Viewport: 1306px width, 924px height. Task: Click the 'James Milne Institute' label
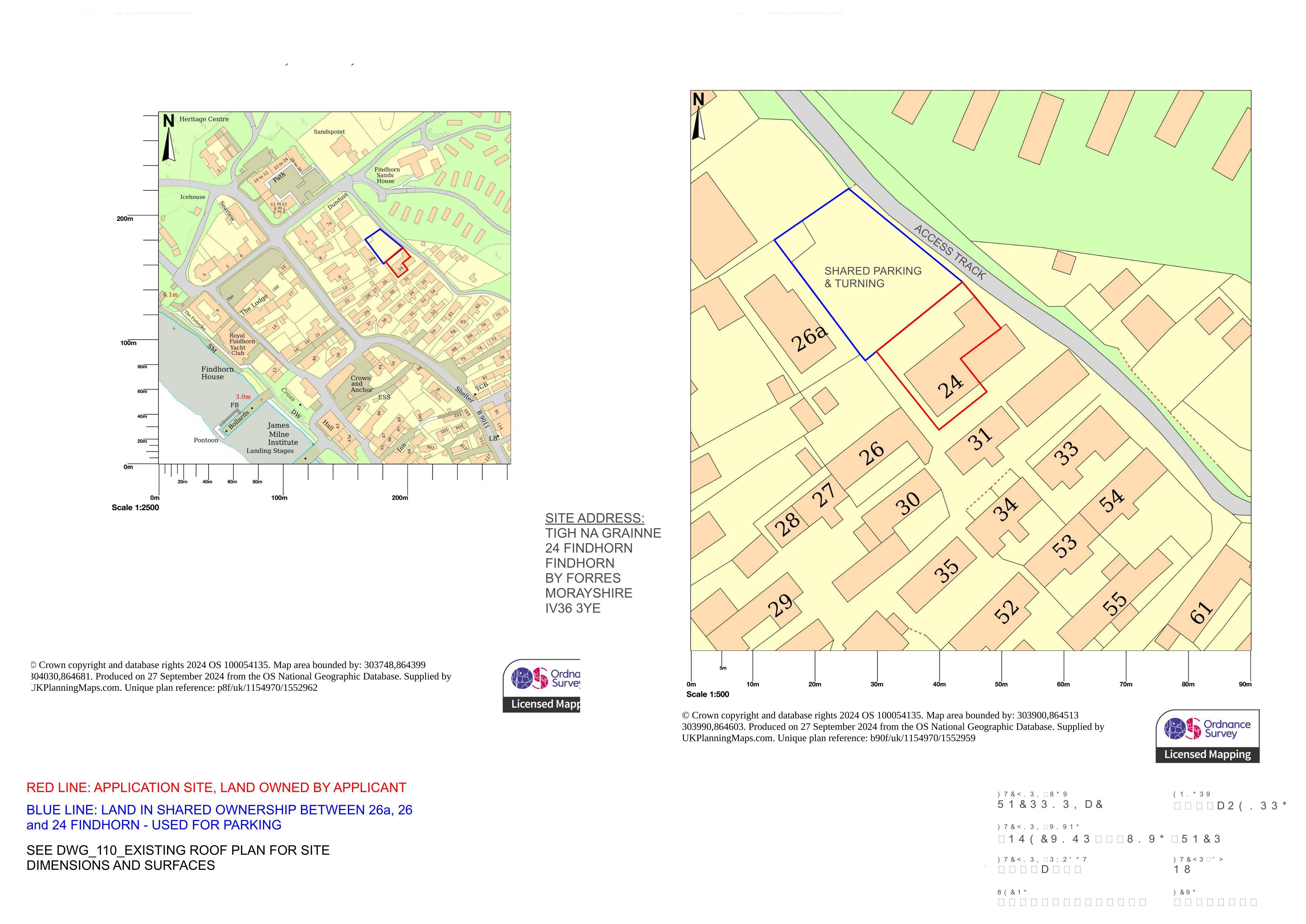282,433
